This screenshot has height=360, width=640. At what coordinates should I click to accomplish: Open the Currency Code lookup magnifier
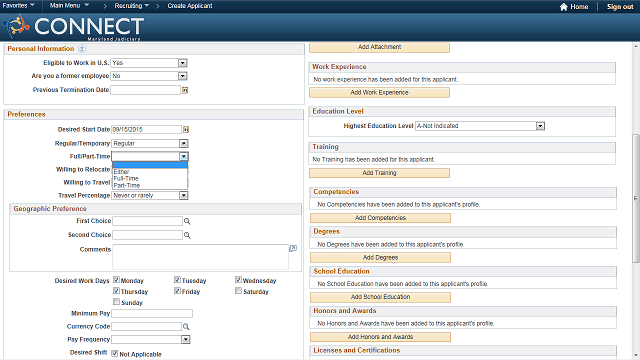[186, 327]
